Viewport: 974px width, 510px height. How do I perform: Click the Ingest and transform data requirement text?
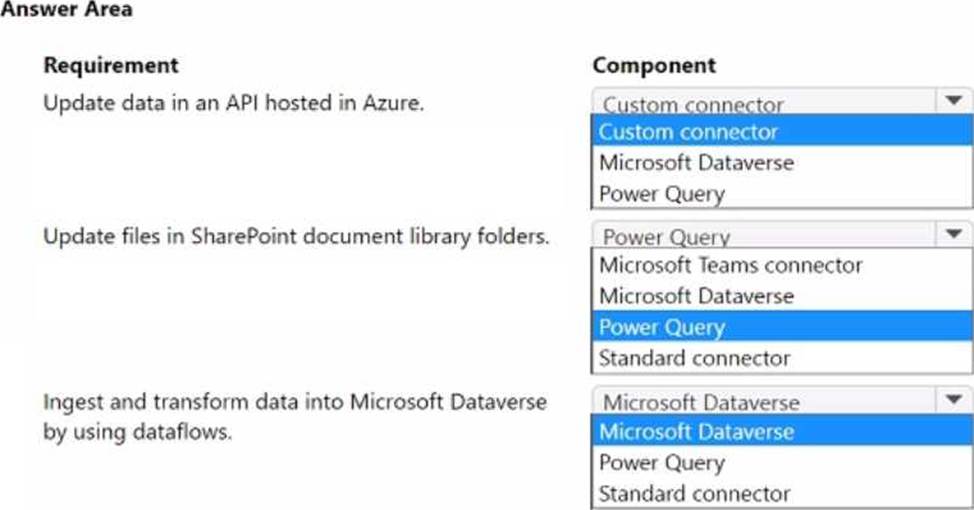(295, 416)
